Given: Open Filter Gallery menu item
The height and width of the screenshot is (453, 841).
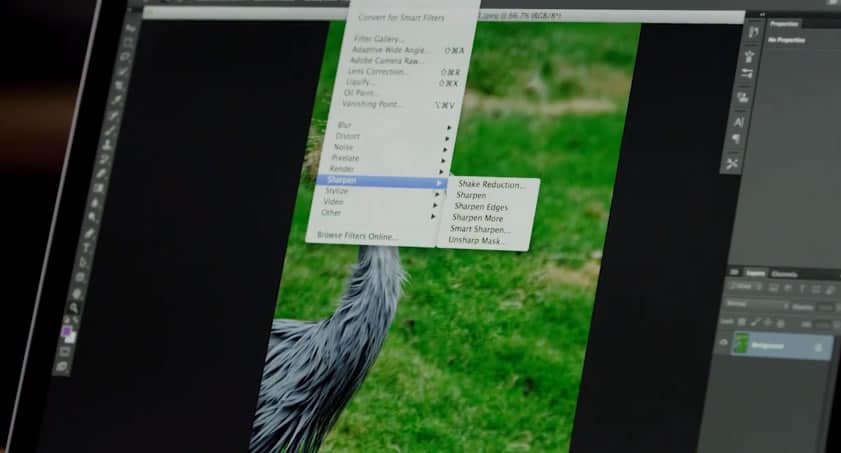Looking at the screenshot, I should [x=379, y=39].
